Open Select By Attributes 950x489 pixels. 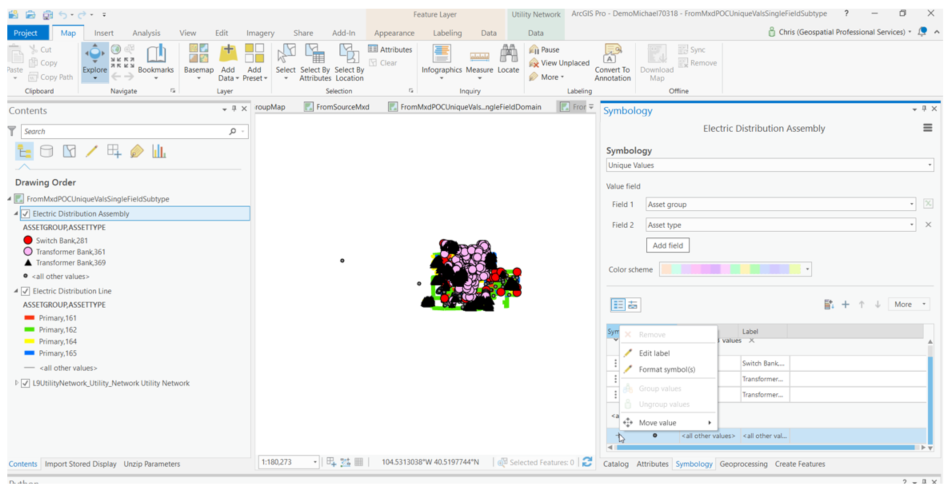pyautogui.click(x=315, y=62)
